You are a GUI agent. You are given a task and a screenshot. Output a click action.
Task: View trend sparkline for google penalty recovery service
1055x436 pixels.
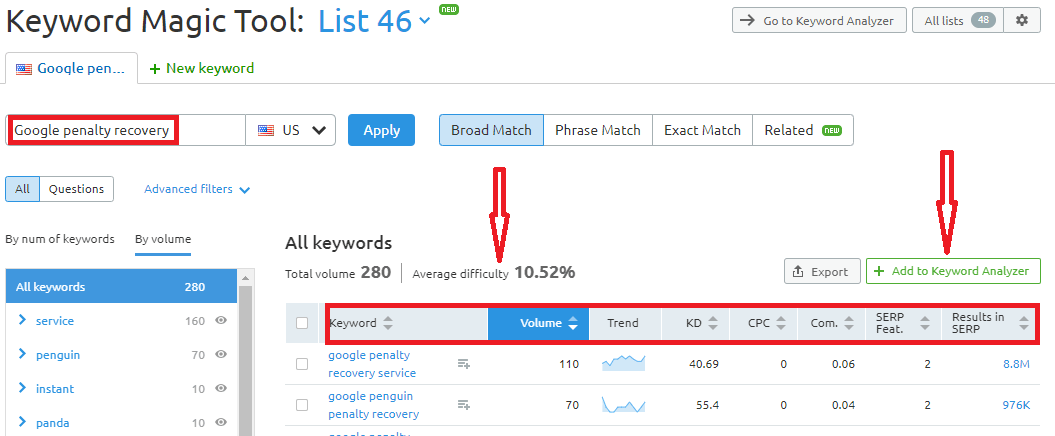[x=623, y=363]
